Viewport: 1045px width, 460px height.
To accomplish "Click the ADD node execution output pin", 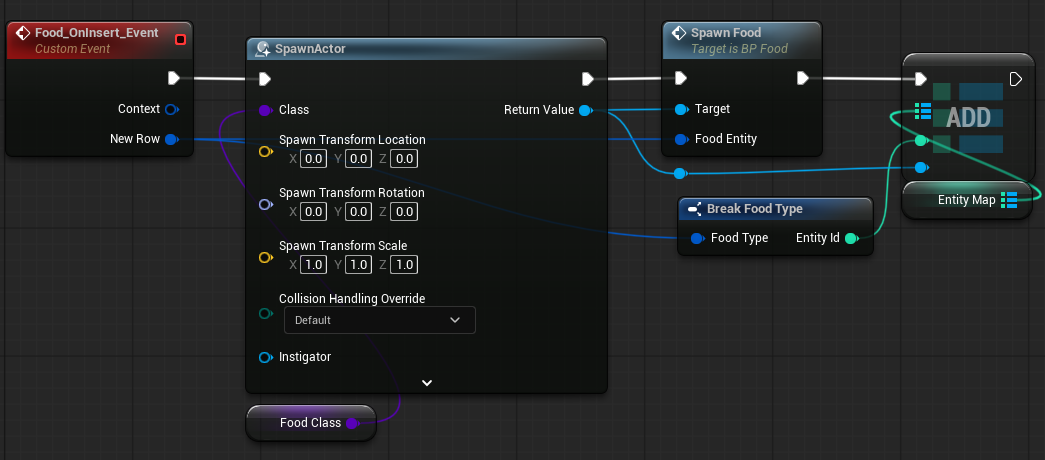I will click(1016, 79).
